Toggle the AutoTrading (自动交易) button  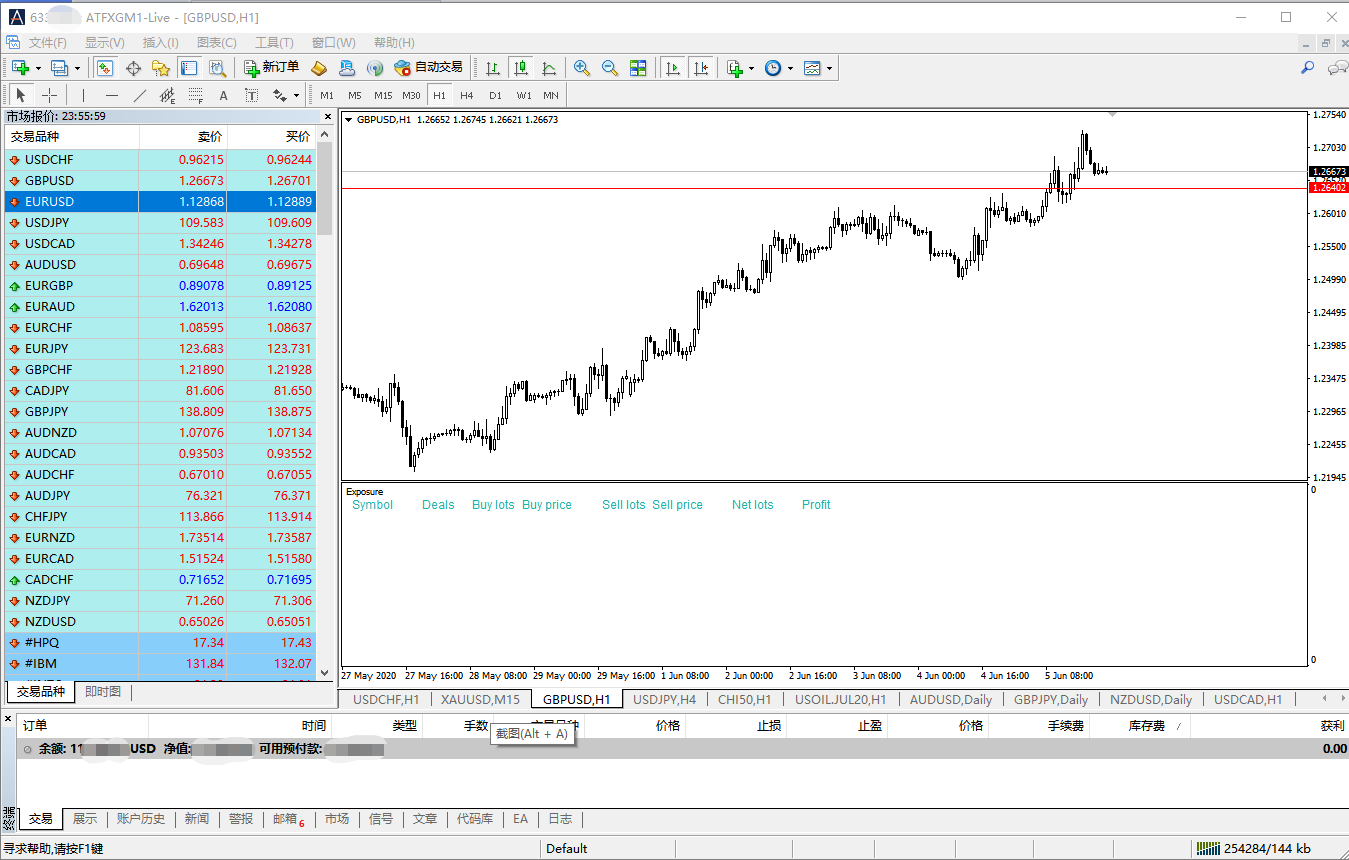[428, 68]
